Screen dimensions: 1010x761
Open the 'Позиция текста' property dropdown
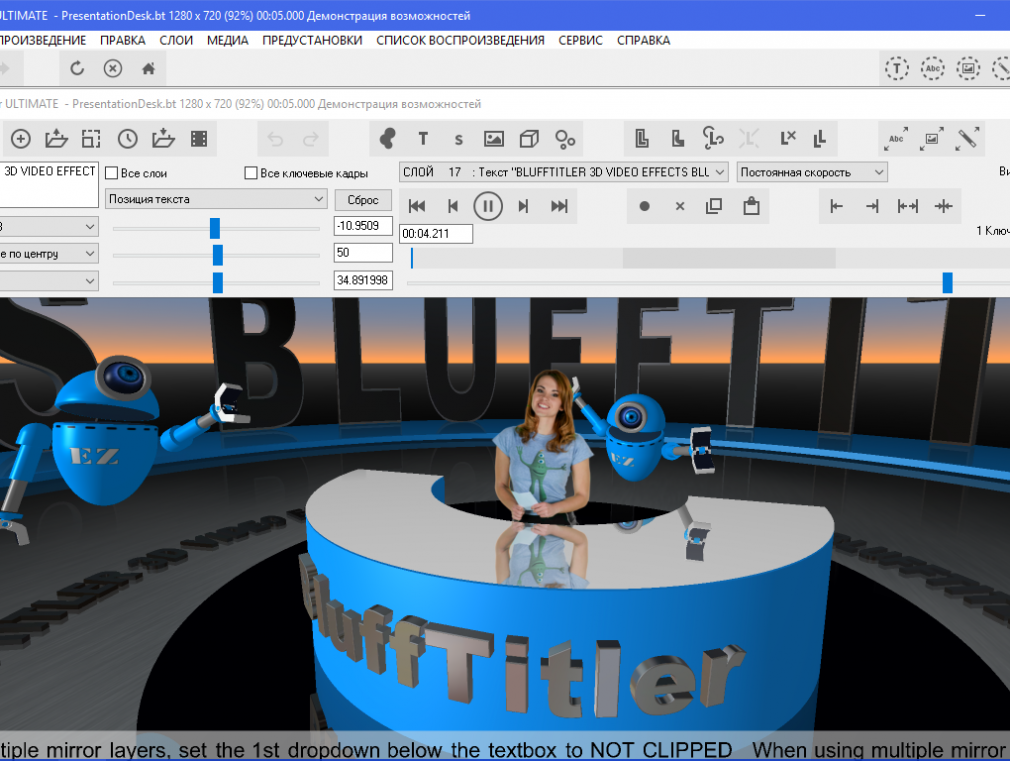pyautogui.click(x=216, y=199)
